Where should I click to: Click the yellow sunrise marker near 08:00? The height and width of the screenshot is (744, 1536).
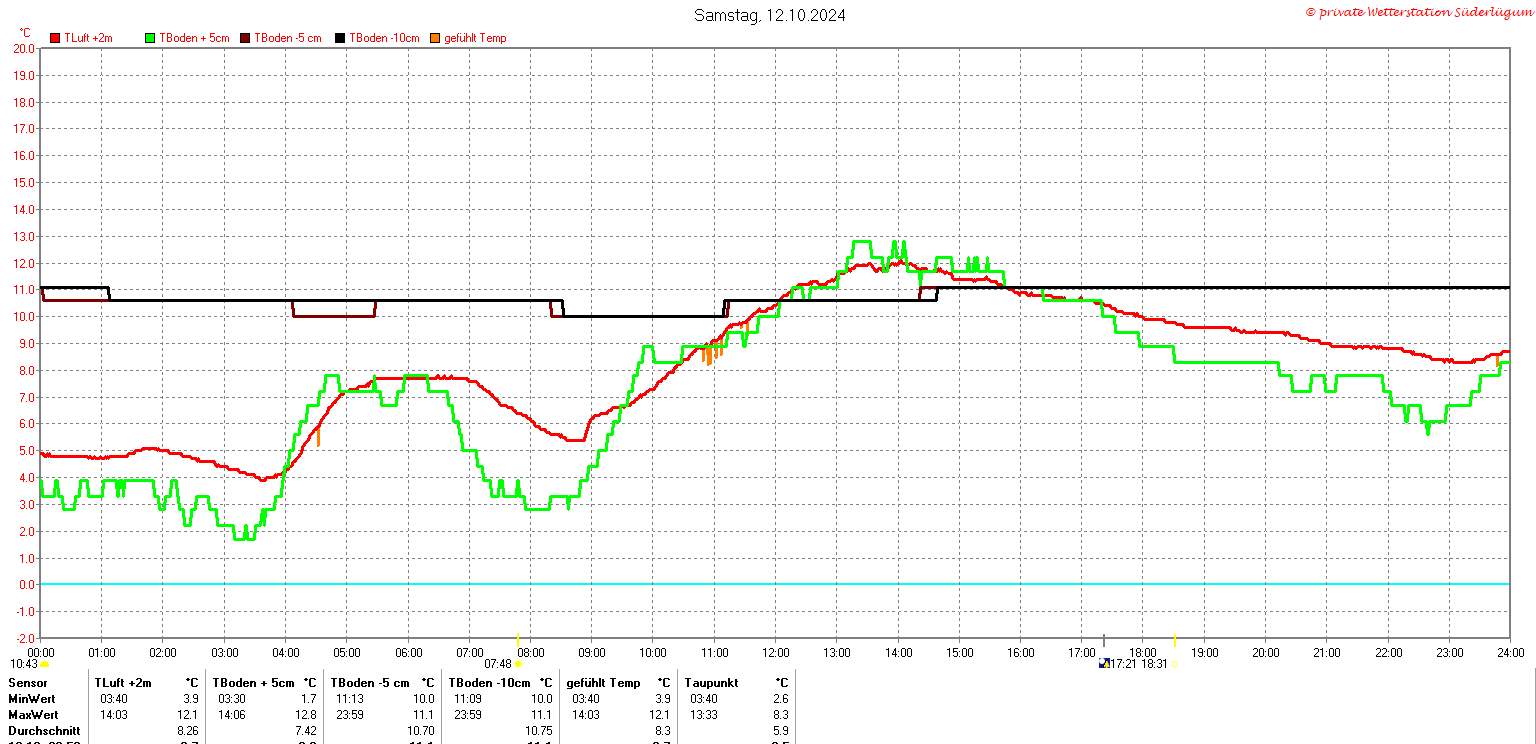(x=518, y=640)
